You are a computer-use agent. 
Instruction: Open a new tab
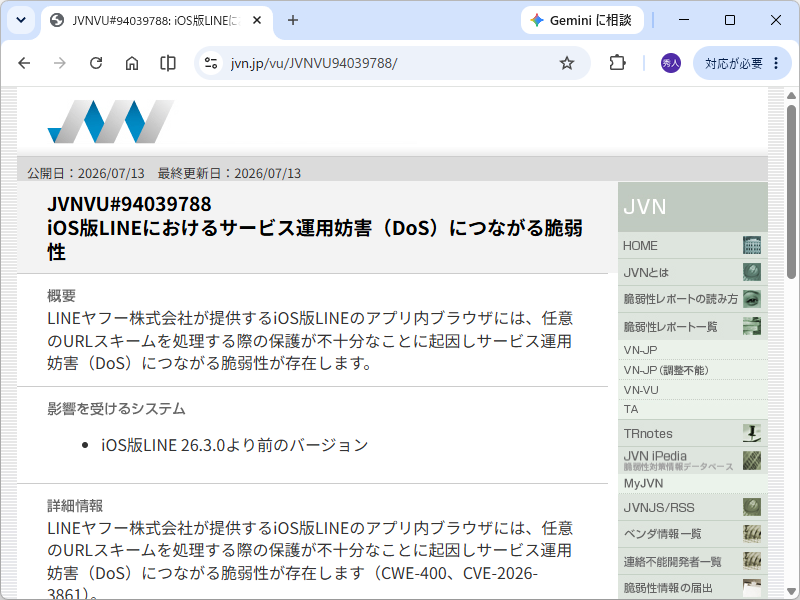[293, 20]
